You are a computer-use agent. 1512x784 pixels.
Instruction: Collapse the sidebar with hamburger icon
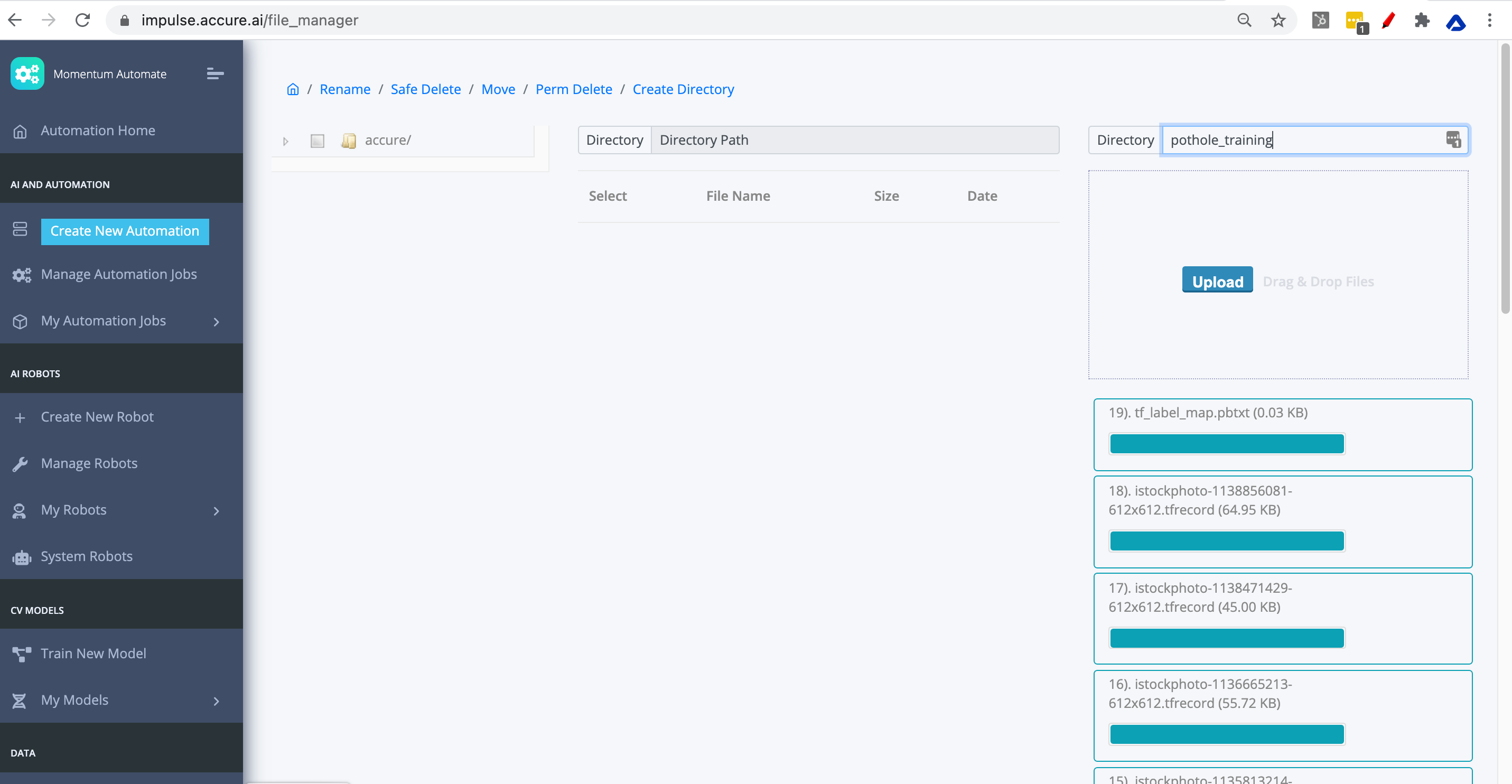(x=215, y=74)
